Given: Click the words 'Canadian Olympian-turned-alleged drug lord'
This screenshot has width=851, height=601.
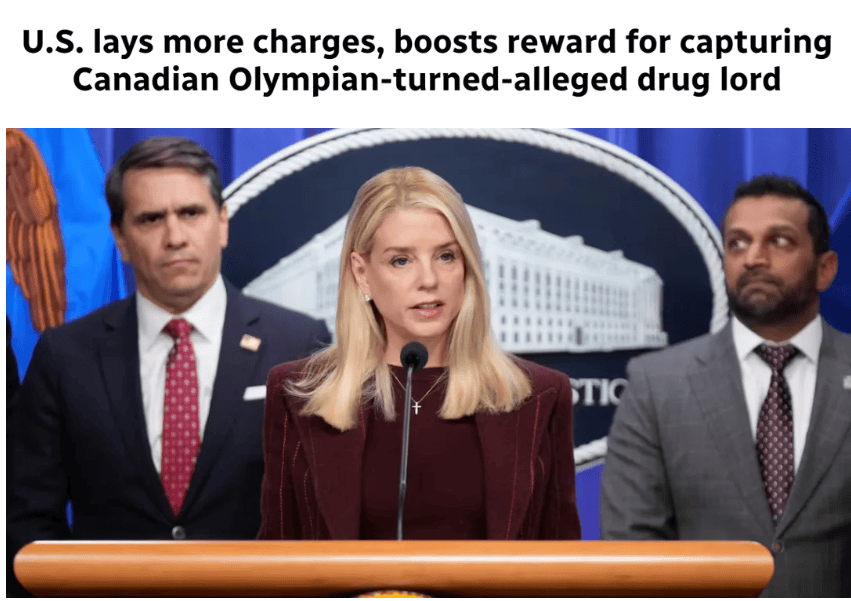Looking at the screenshot, I should tap(427, 79).
